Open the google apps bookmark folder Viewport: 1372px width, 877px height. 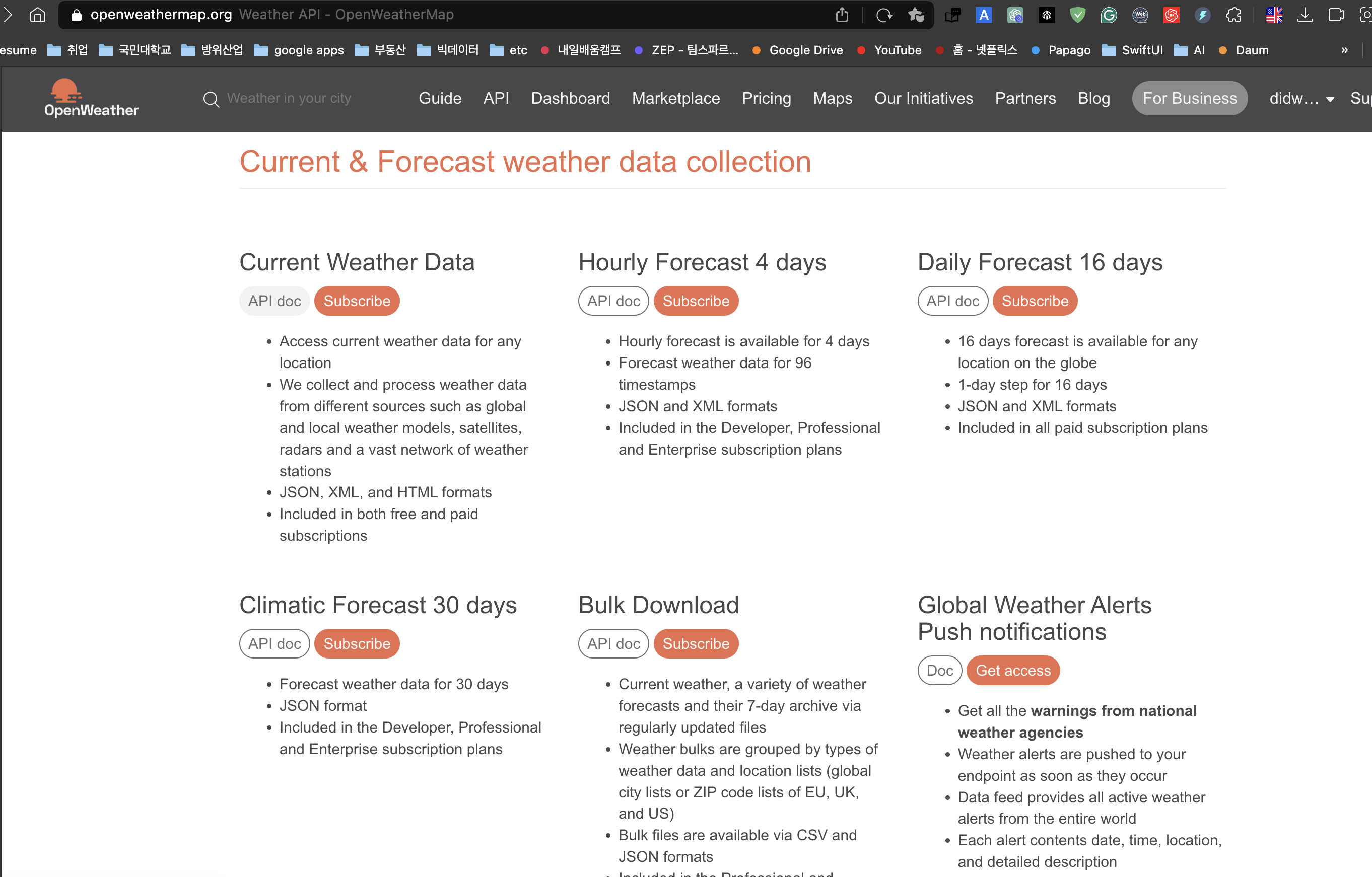(x=299, y=50)
